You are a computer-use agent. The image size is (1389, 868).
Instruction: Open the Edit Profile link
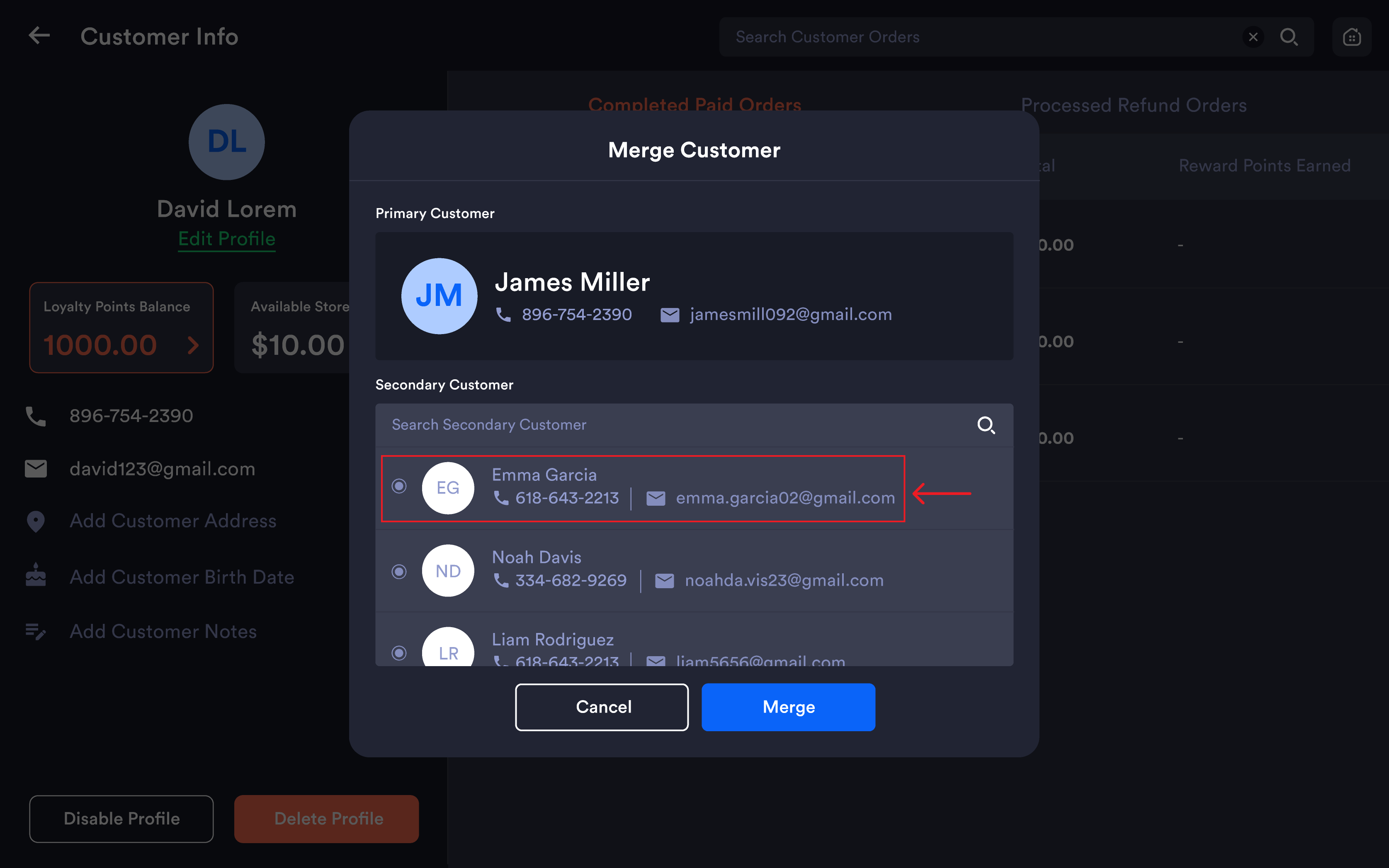tap(227, 239)
